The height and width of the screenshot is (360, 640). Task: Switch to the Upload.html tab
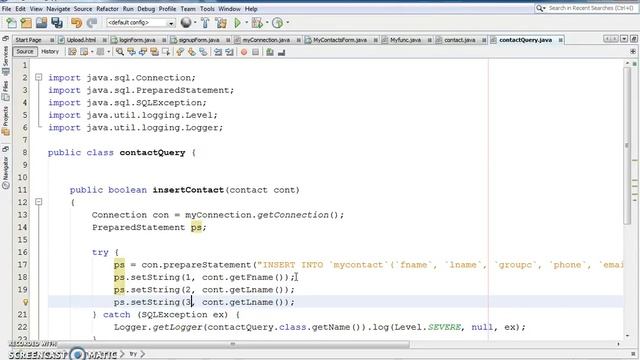coord(81,40)
